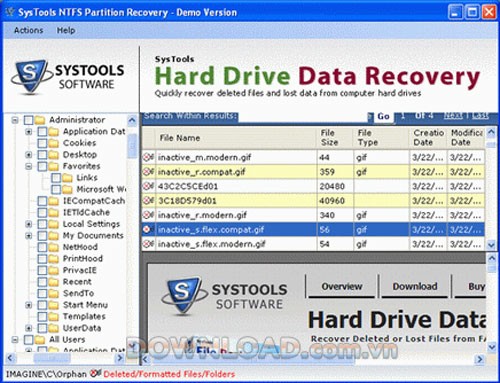The image size is (500, 383).
Task: Click deleted-file icon beside inactive_r.modern.gif
Action: (x=148, y=215)
